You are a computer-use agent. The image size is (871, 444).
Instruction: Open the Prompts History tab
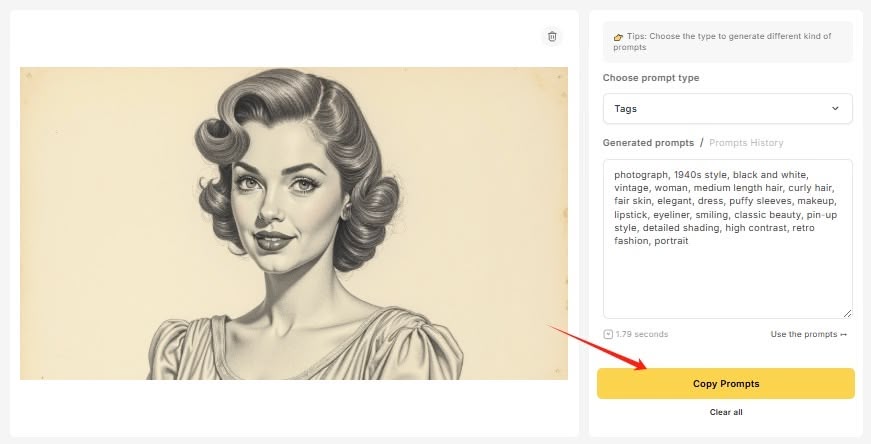pos(746,143)
